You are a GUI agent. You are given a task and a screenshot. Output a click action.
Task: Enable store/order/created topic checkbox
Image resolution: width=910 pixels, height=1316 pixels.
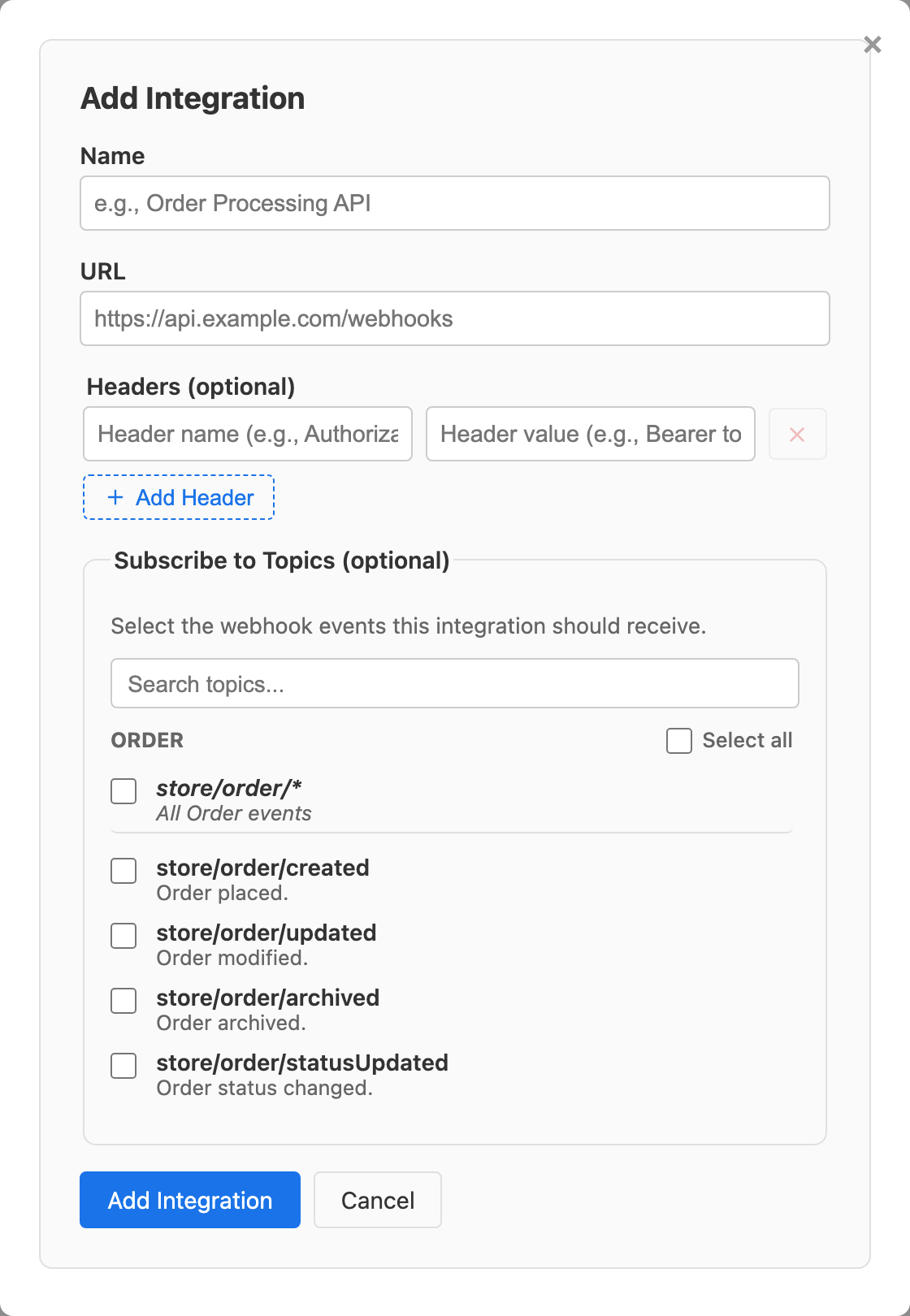123,871
